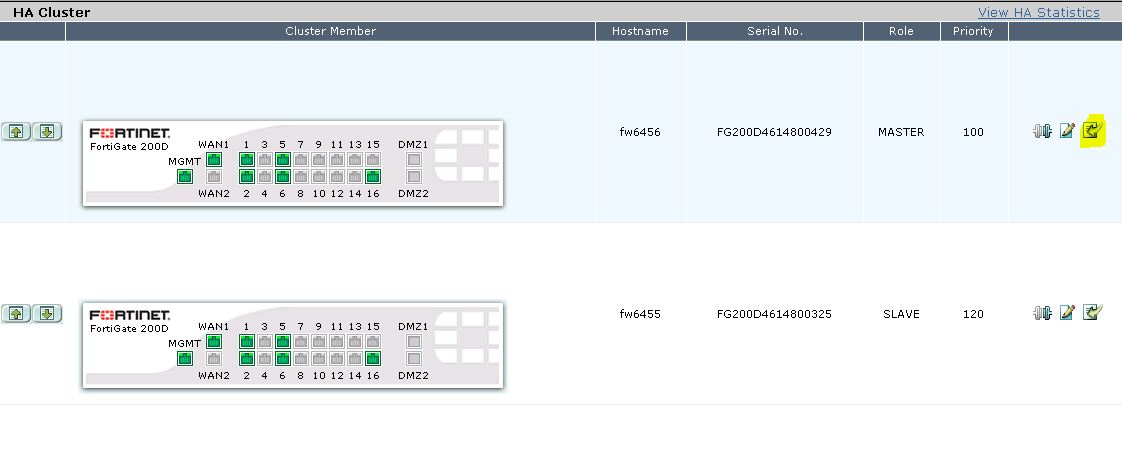This screenshot has height=454, width=1122.
Task: Select MGMT port on fw6456 faceplate
Action: coord(185,176)
